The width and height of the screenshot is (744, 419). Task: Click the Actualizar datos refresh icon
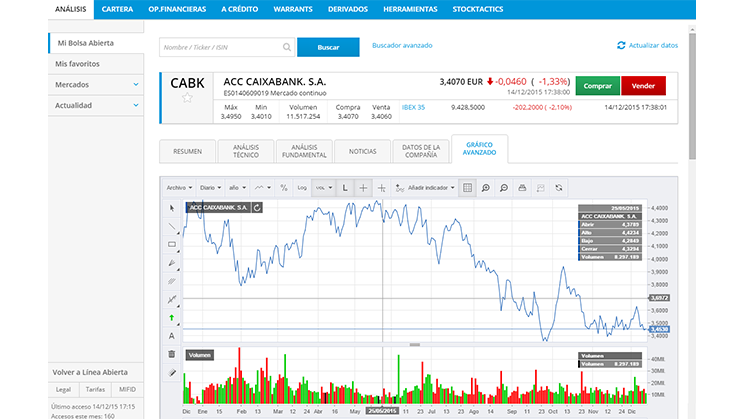click(x=621, y=46)
